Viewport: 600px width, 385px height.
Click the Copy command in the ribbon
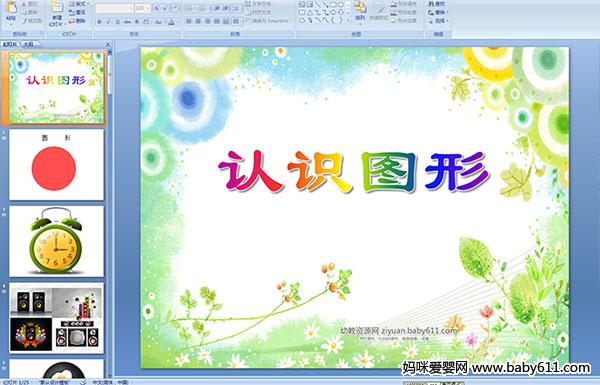[30, 12]
